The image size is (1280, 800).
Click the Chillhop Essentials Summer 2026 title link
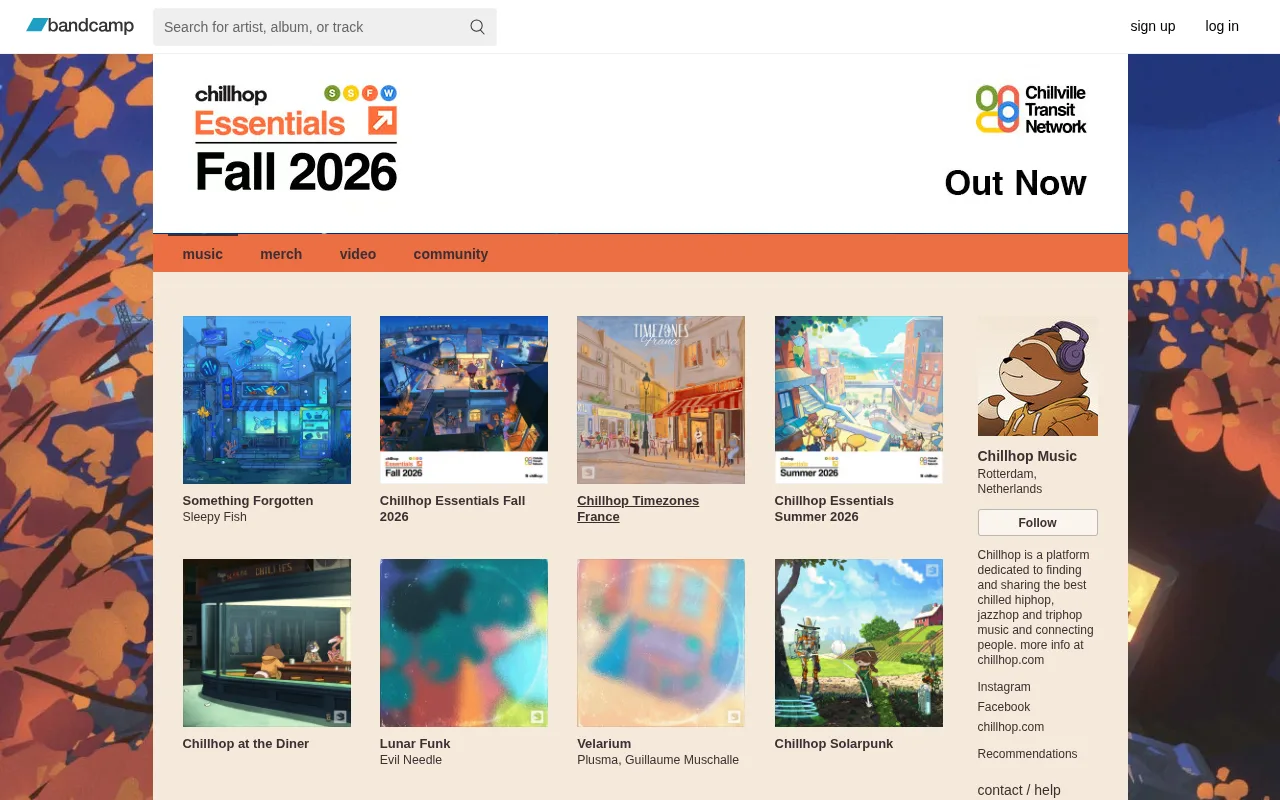click(834, 509)
